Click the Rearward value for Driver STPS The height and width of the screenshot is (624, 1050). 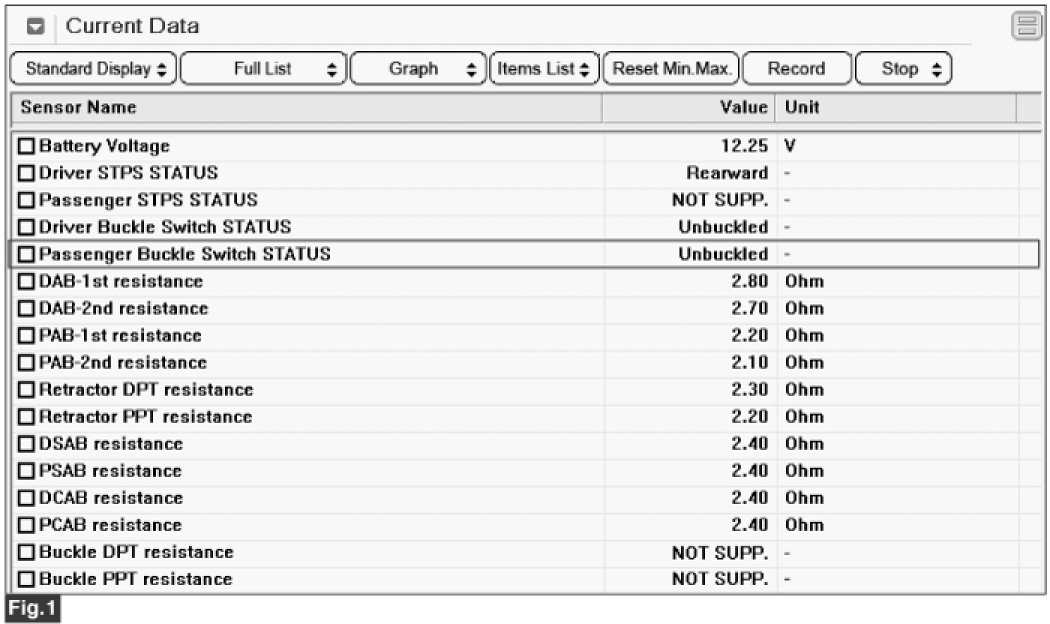point(727,173)
